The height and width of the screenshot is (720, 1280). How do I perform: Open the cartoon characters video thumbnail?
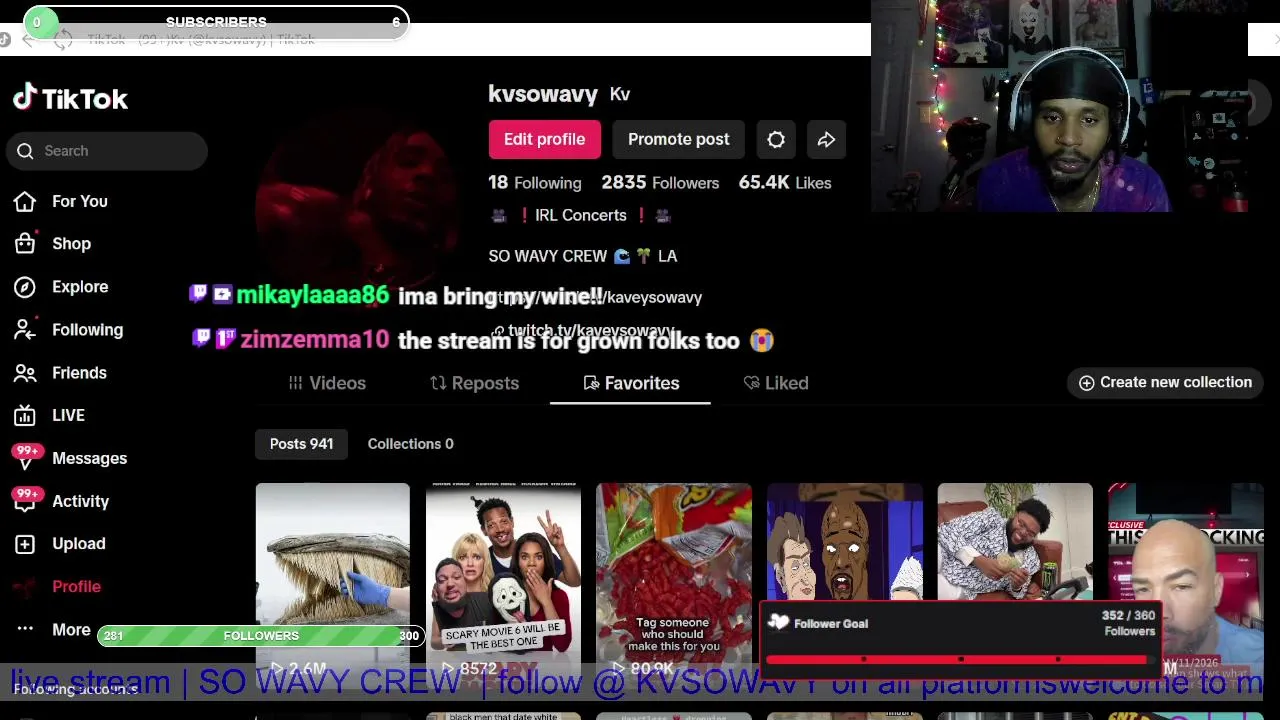844,542
